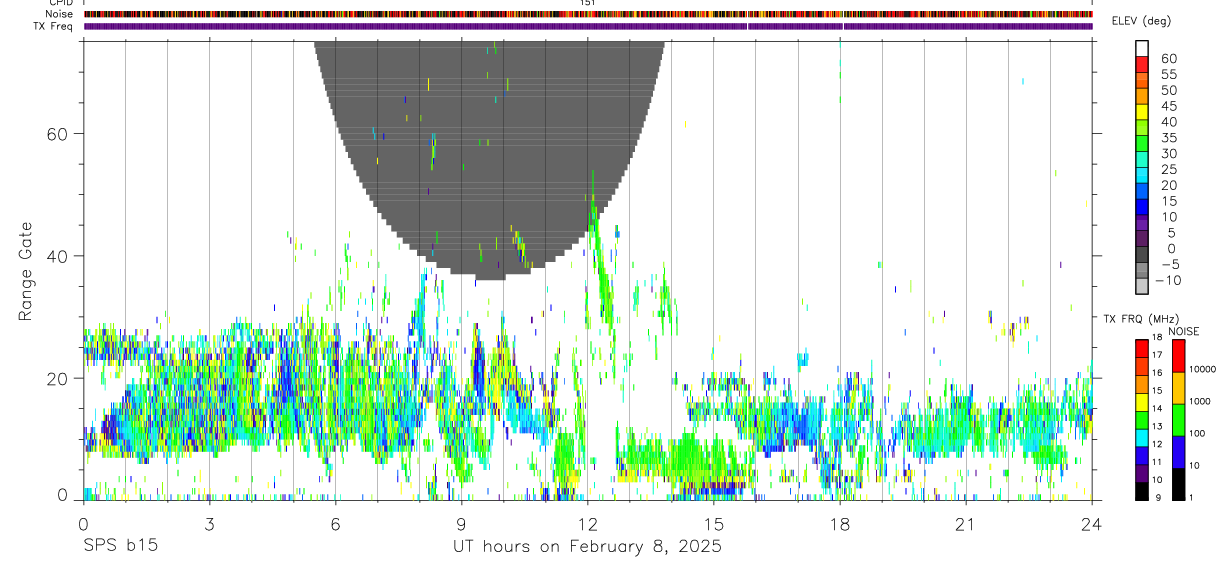Click the NOISE legend title

(x=1184, y=332)
